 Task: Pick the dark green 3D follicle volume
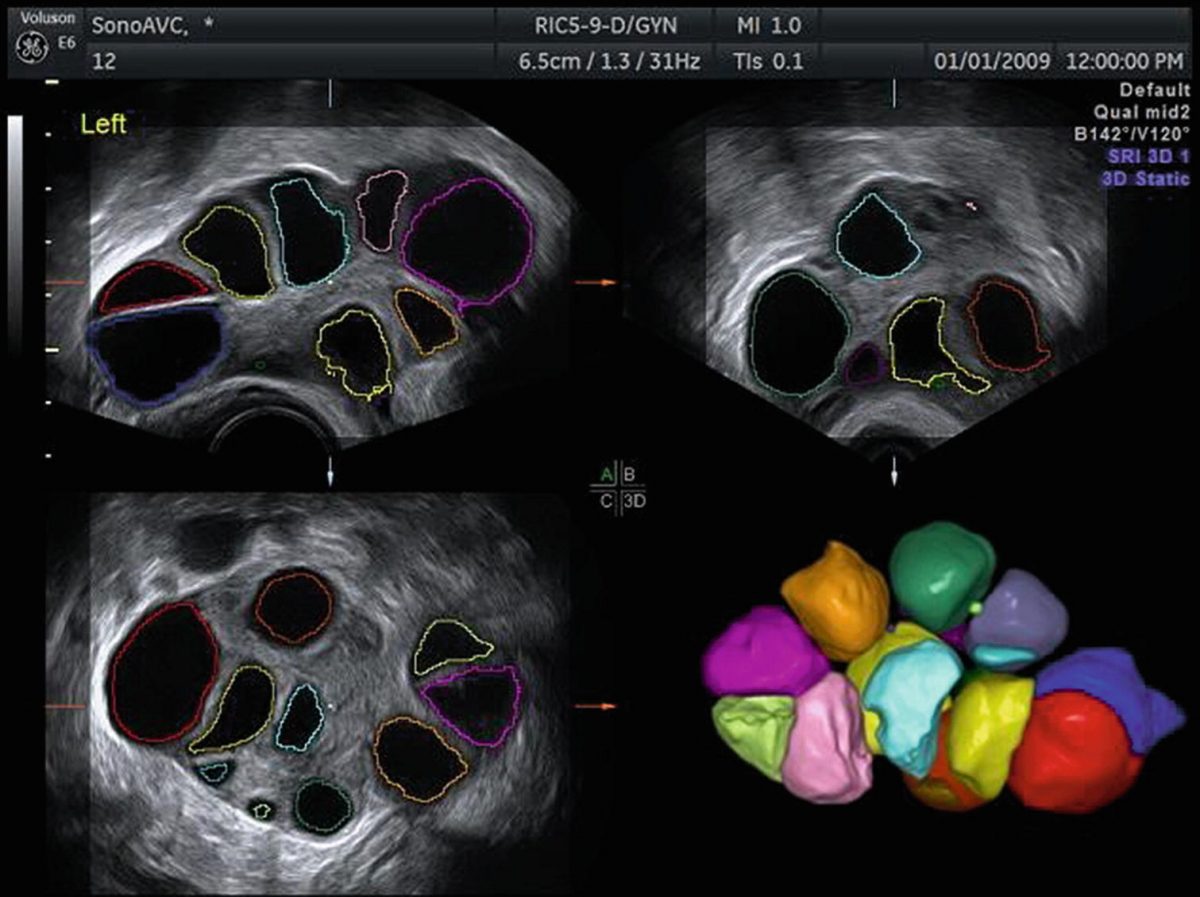(940, 566)
